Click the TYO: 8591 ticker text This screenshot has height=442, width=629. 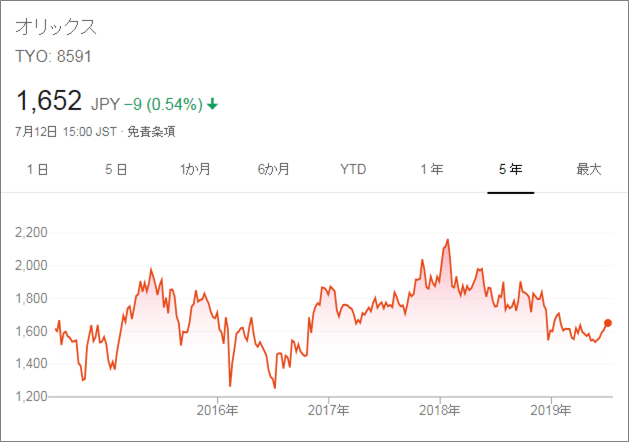53,57
